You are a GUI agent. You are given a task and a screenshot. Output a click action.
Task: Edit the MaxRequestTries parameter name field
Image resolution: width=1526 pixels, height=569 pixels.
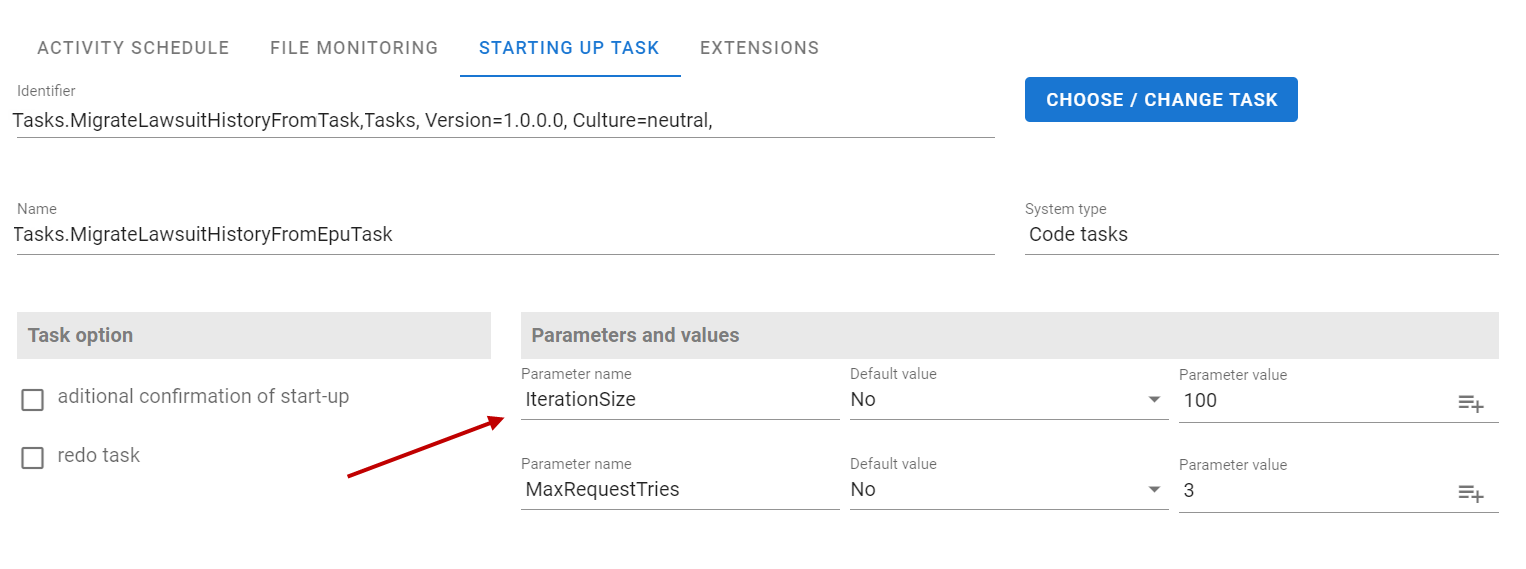(680, 489)
